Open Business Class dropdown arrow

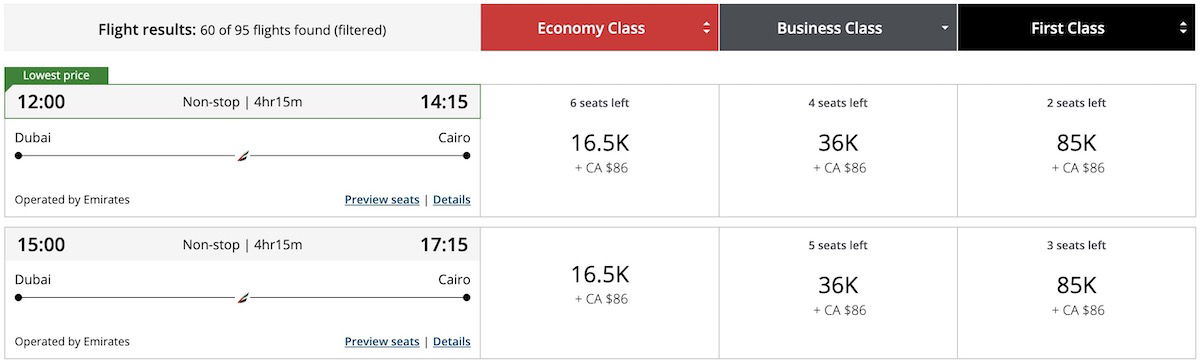click(945, 28)
